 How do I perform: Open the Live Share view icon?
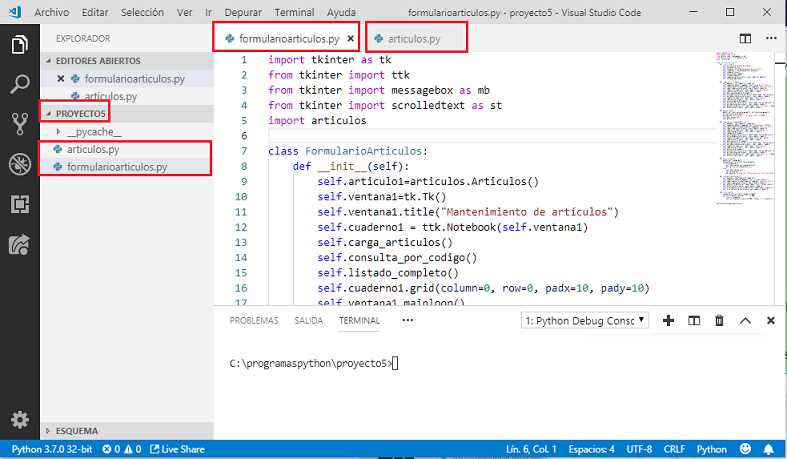click(19, 245)
